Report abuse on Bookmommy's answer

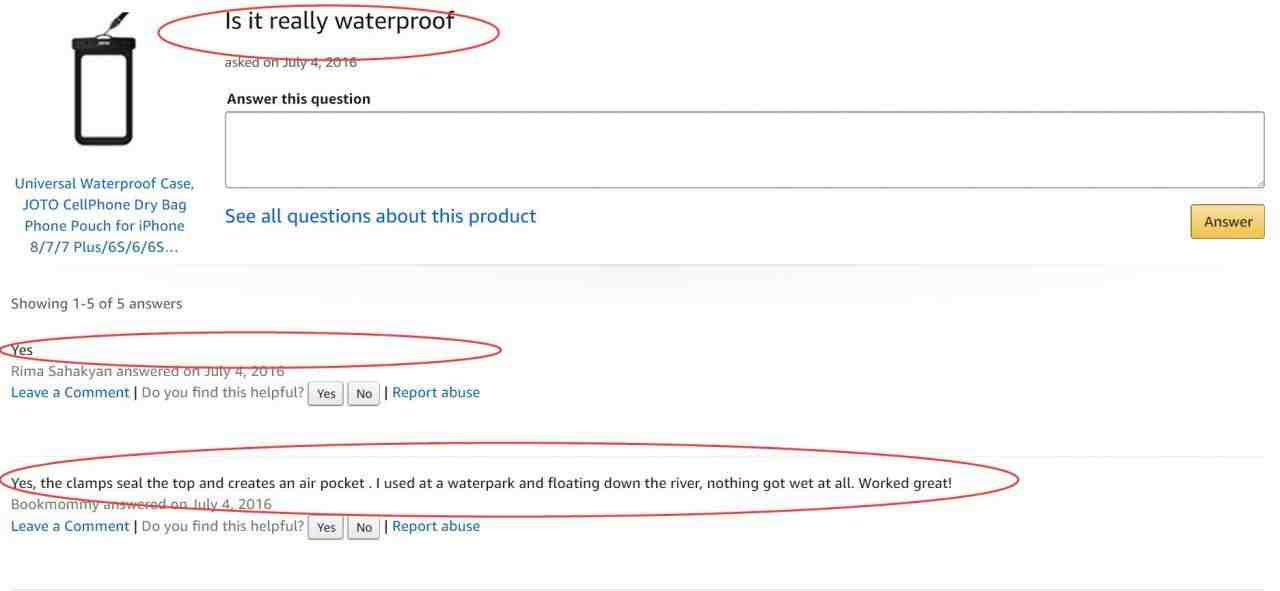pos(436,527)
